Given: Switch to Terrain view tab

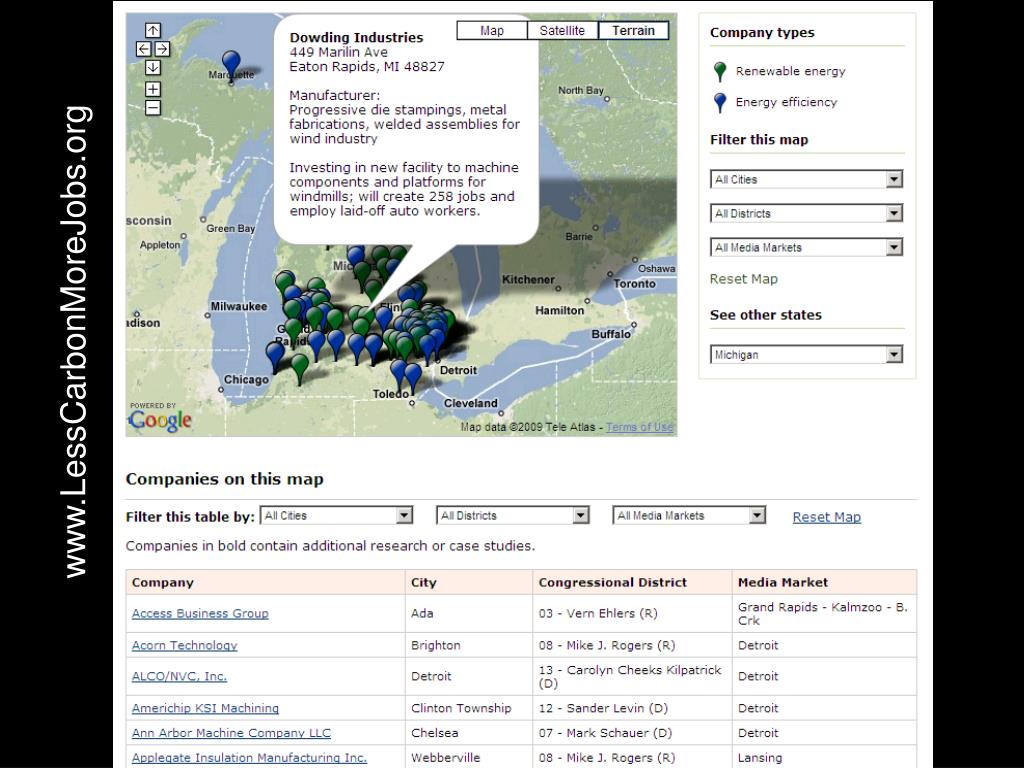Looking at the screenshot, I should click(x=633, y=31).
